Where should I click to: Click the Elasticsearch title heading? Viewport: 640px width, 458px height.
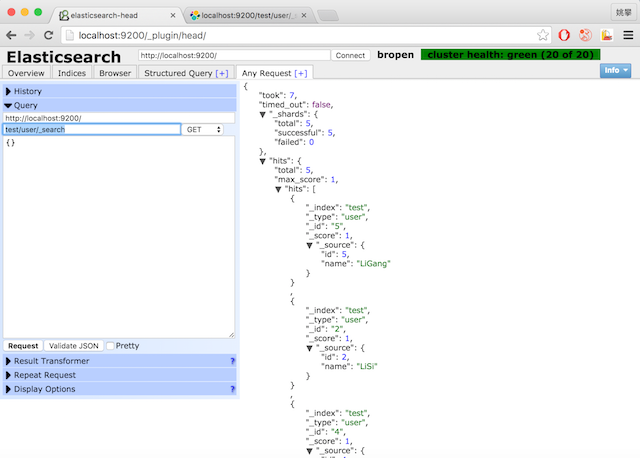[x=64, y=57]
